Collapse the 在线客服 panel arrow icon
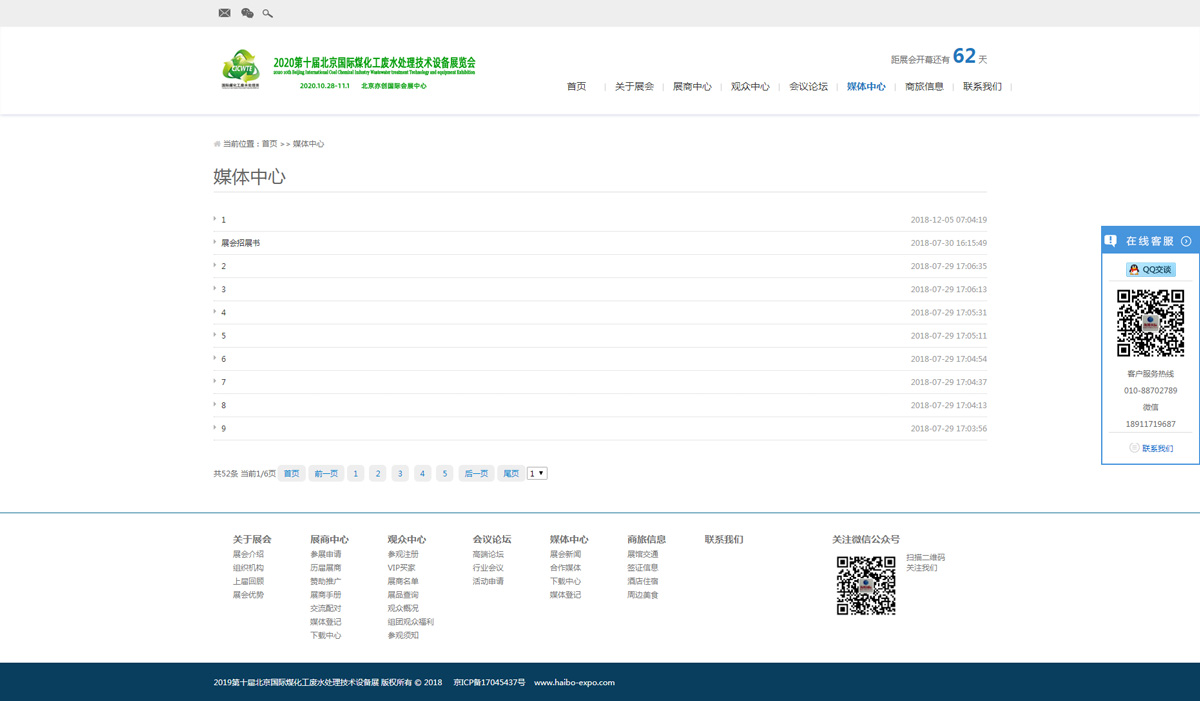1200x701 pixels. [x=1186, y=241]
